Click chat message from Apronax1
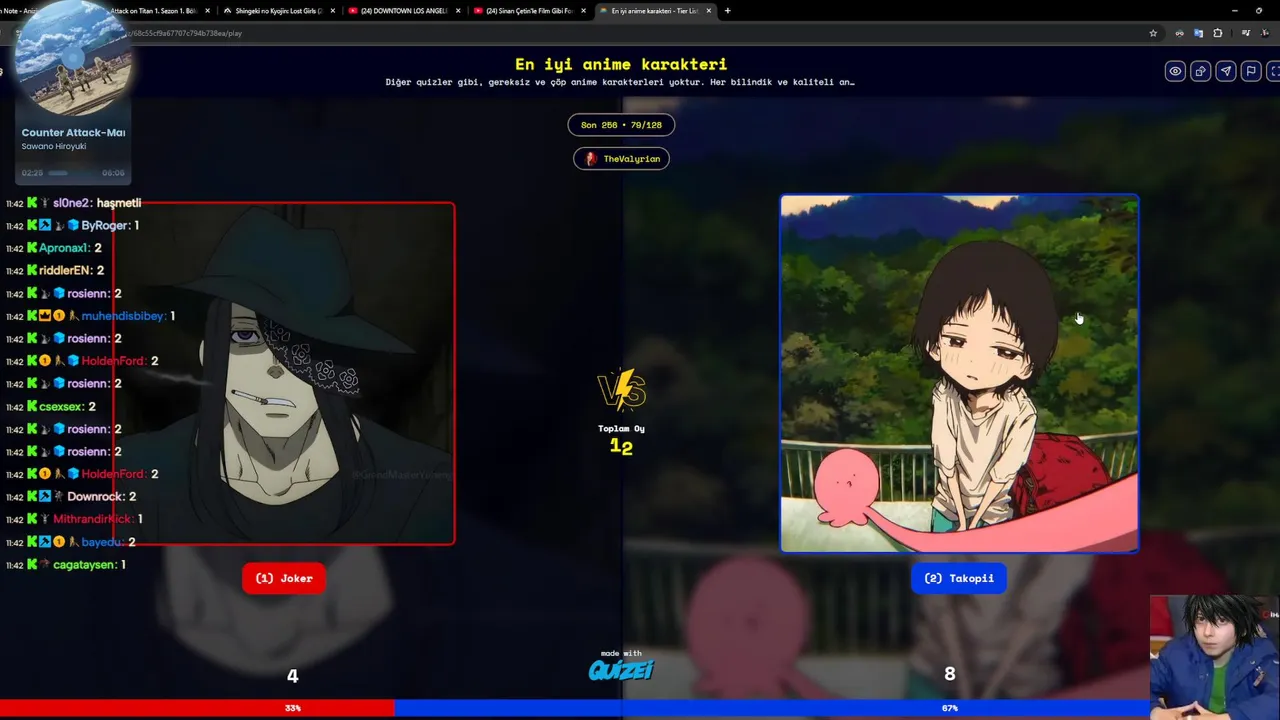Screen dimensions: 1280x720 [x=54, y=248]
